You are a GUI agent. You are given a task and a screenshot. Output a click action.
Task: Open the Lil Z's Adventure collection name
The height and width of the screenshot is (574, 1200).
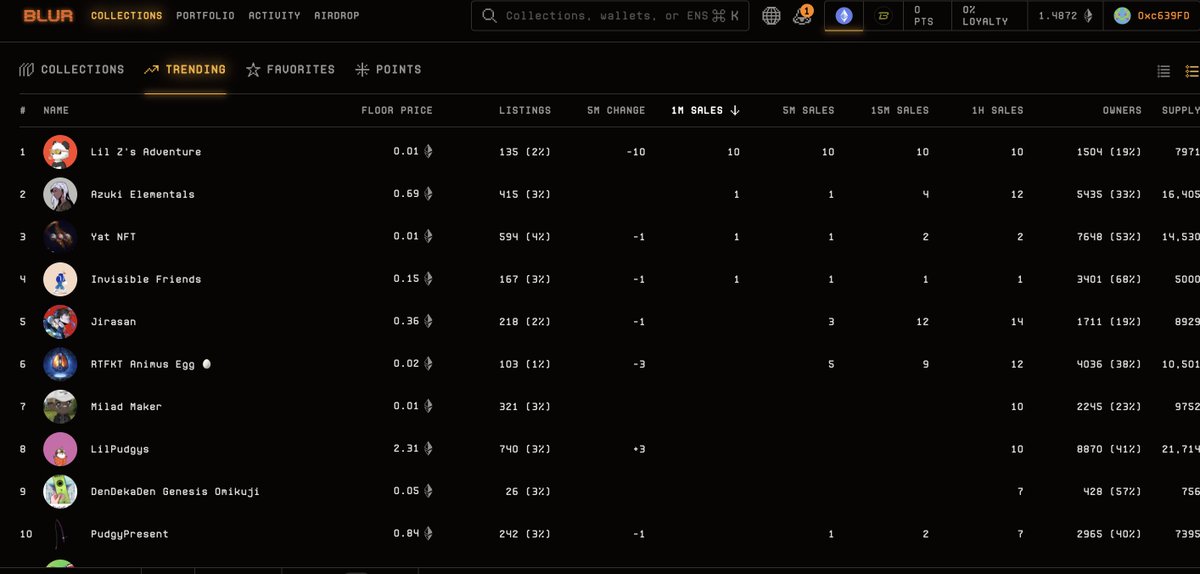coord(146,152)
